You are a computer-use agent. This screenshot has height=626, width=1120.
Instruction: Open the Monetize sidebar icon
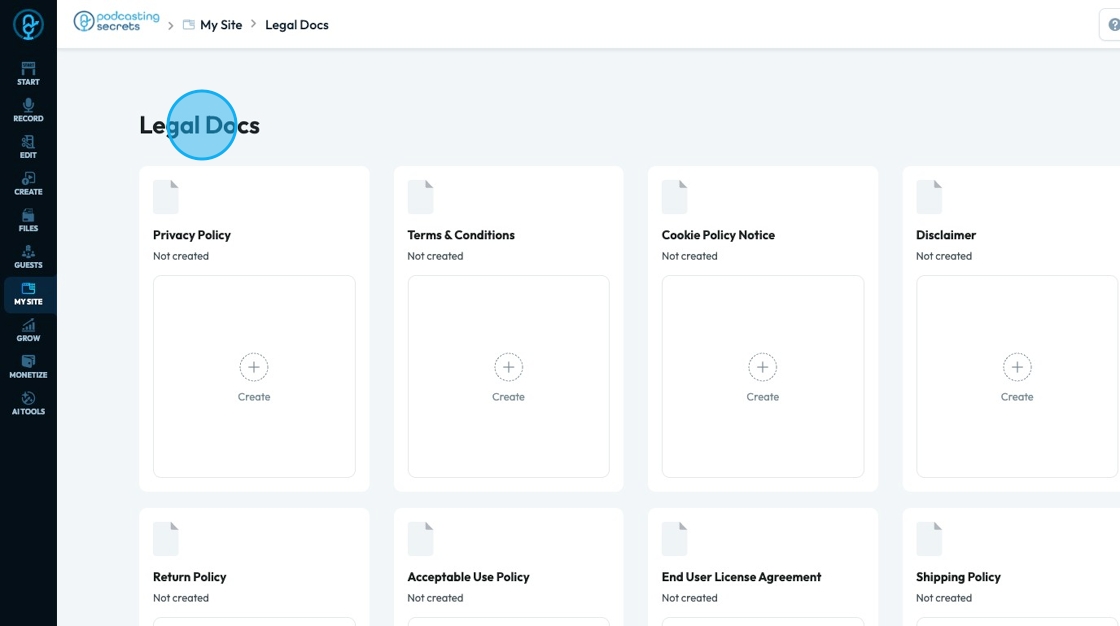pyautogui.click(x=28, y=366)
